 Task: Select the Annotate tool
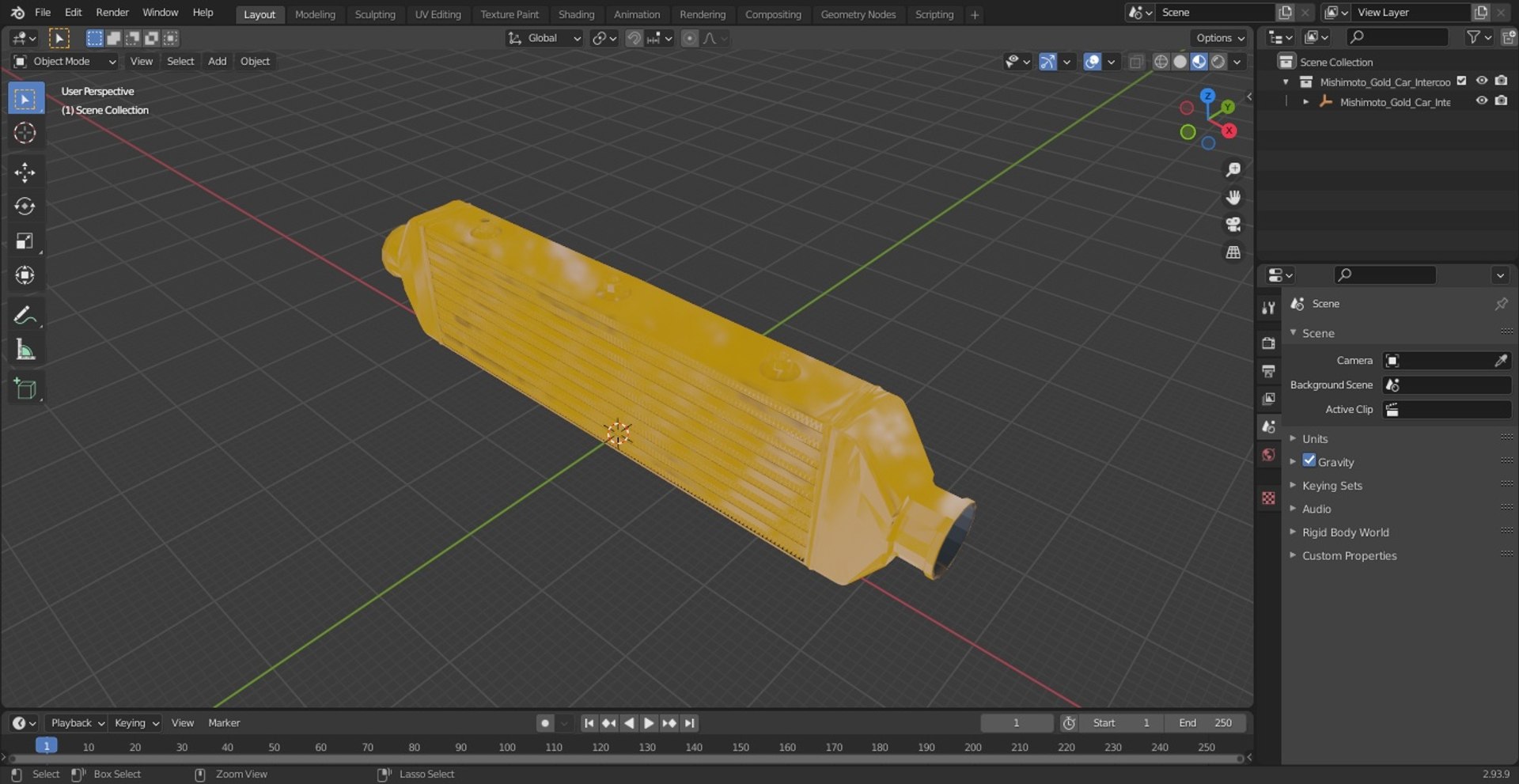pyautogui.click(x=25, y=316)
